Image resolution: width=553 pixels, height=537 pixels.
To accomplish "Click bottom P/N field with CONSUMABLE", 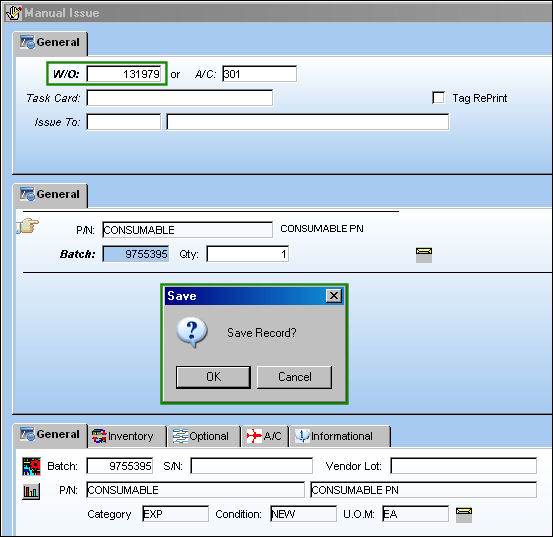I will (196, 490).
